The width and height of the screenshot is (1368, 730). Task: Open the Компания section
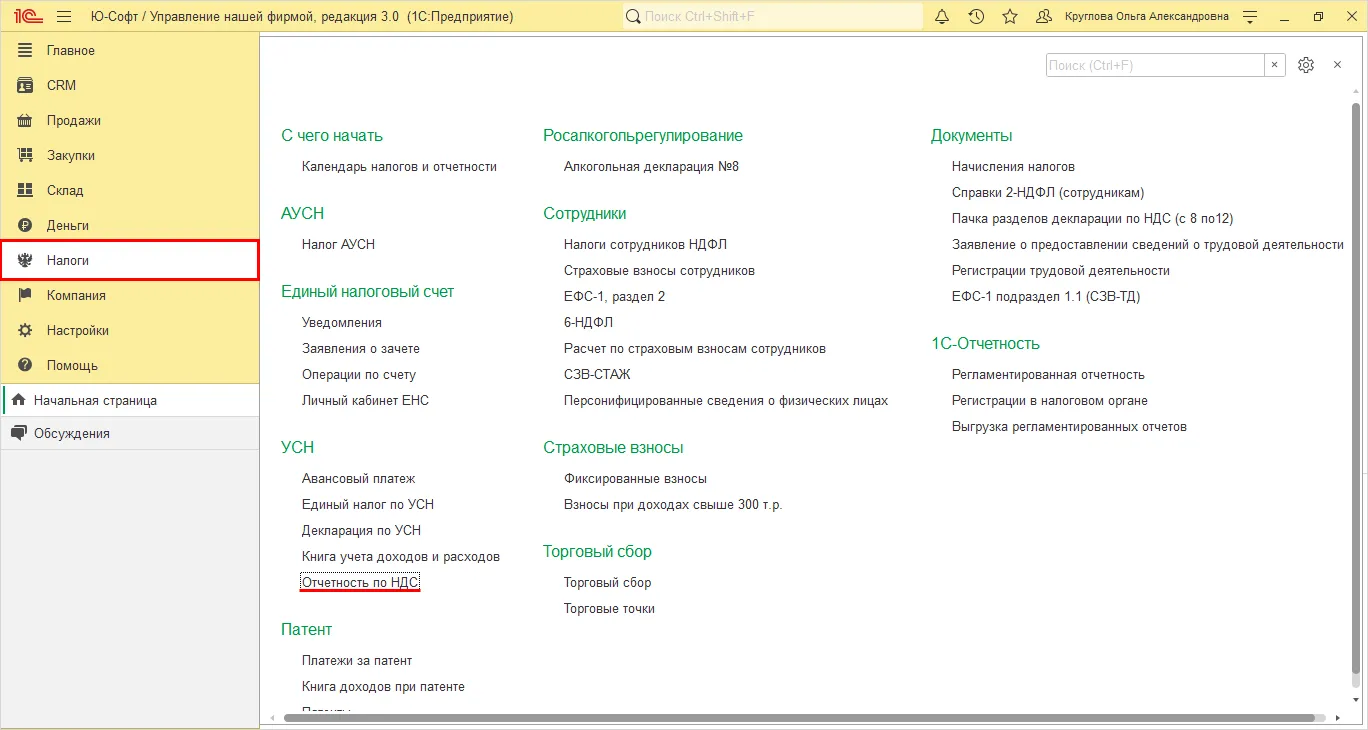click(130, 295)
